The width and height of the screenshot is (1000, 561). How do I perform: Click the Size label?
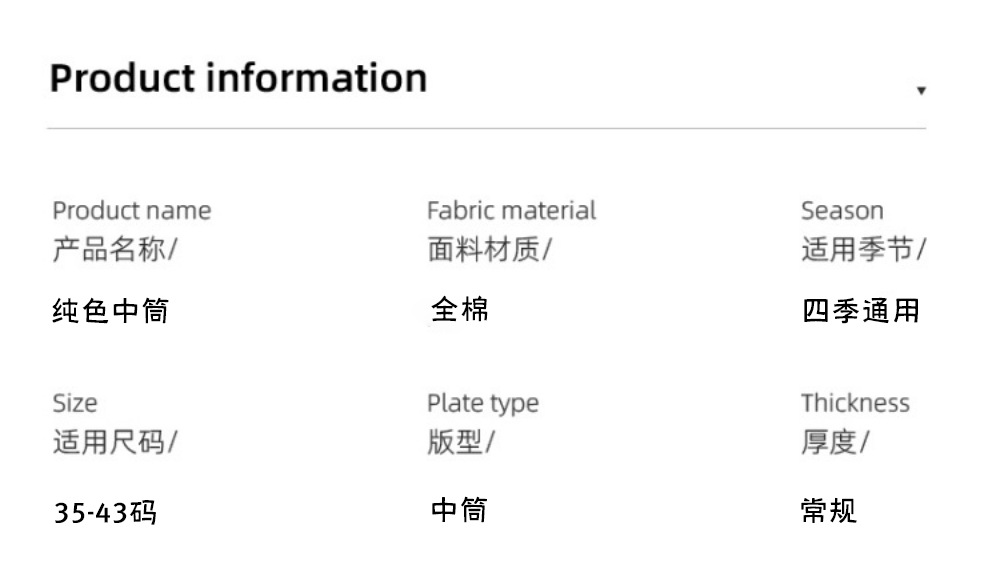[x=75, y=403]
